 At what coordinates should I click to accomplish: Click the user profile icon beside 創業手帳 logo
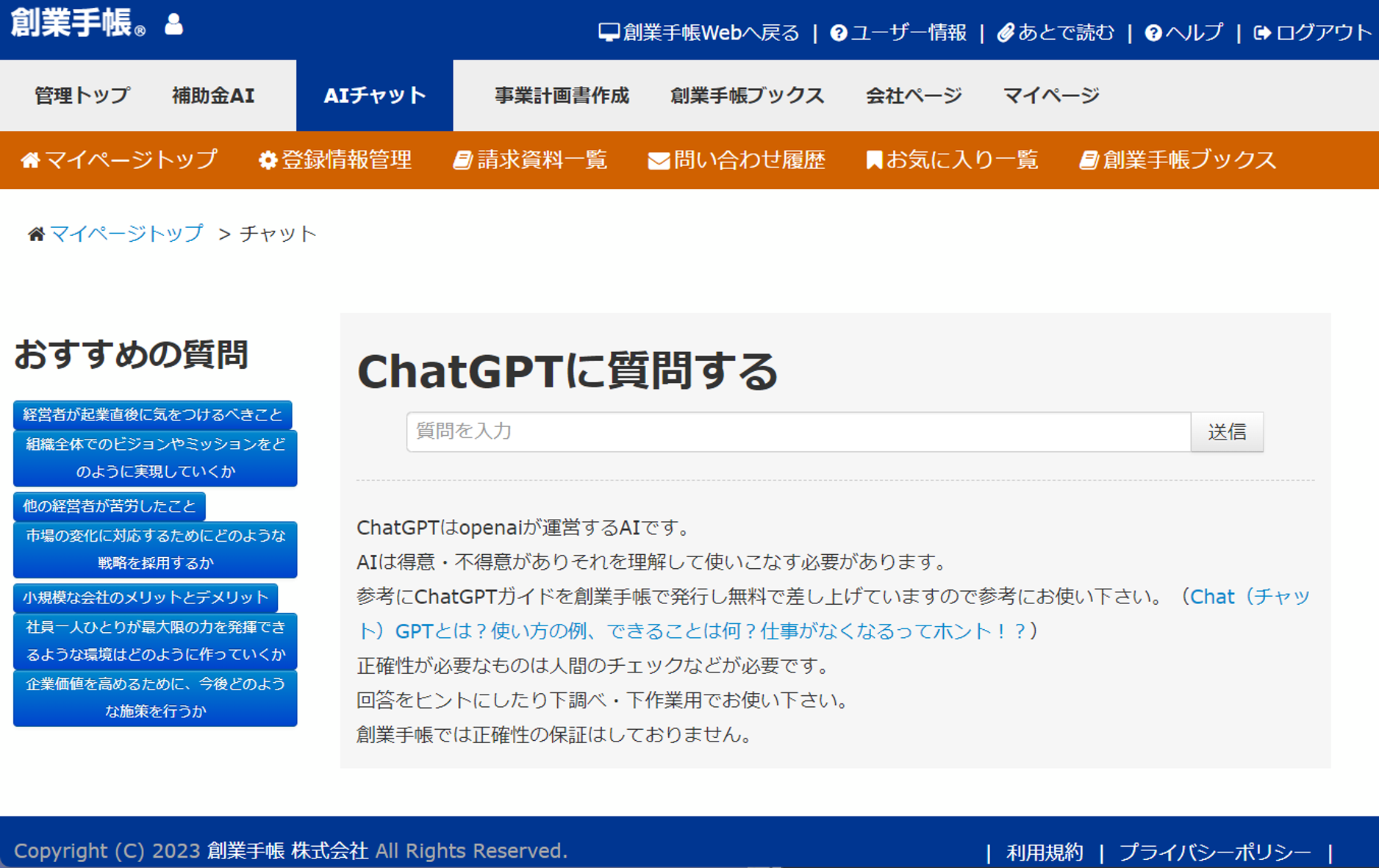(173, 24)
